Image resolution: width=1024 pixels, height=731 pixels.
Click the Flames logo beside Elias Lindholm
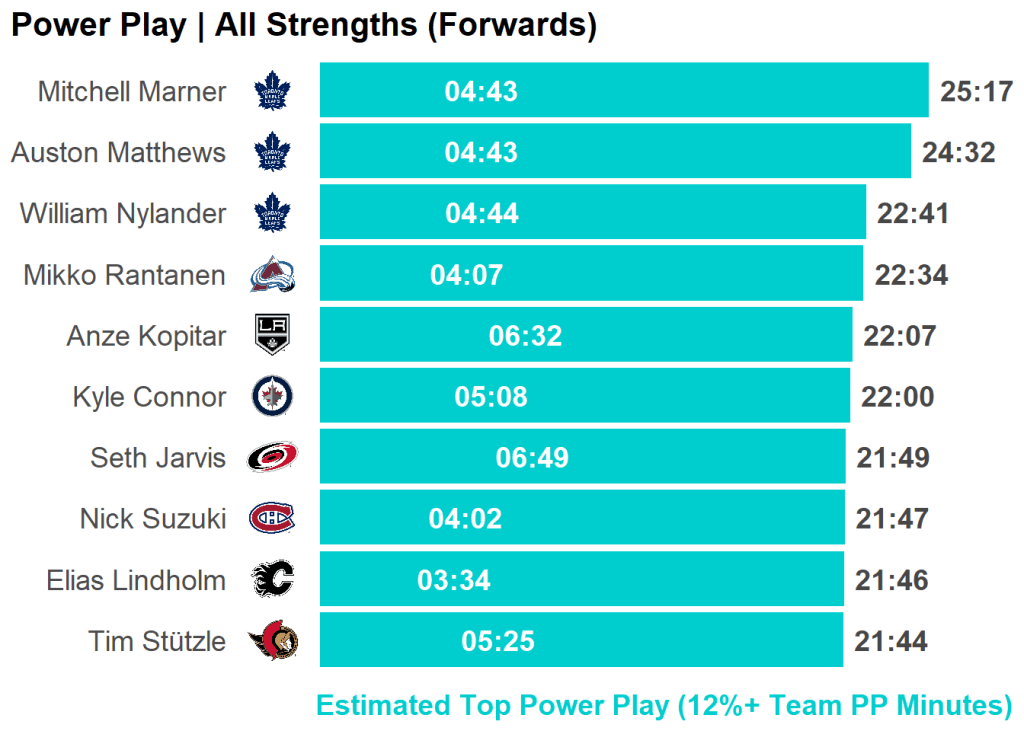pos(271,580)
